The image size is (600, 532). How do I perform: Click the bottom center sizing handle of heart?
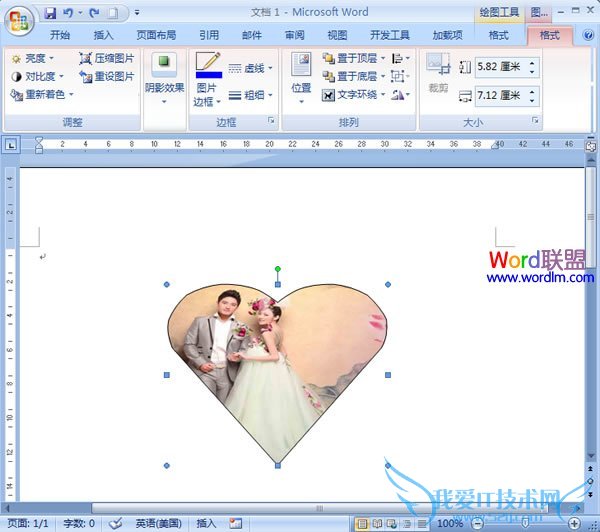tap(278, 465)
